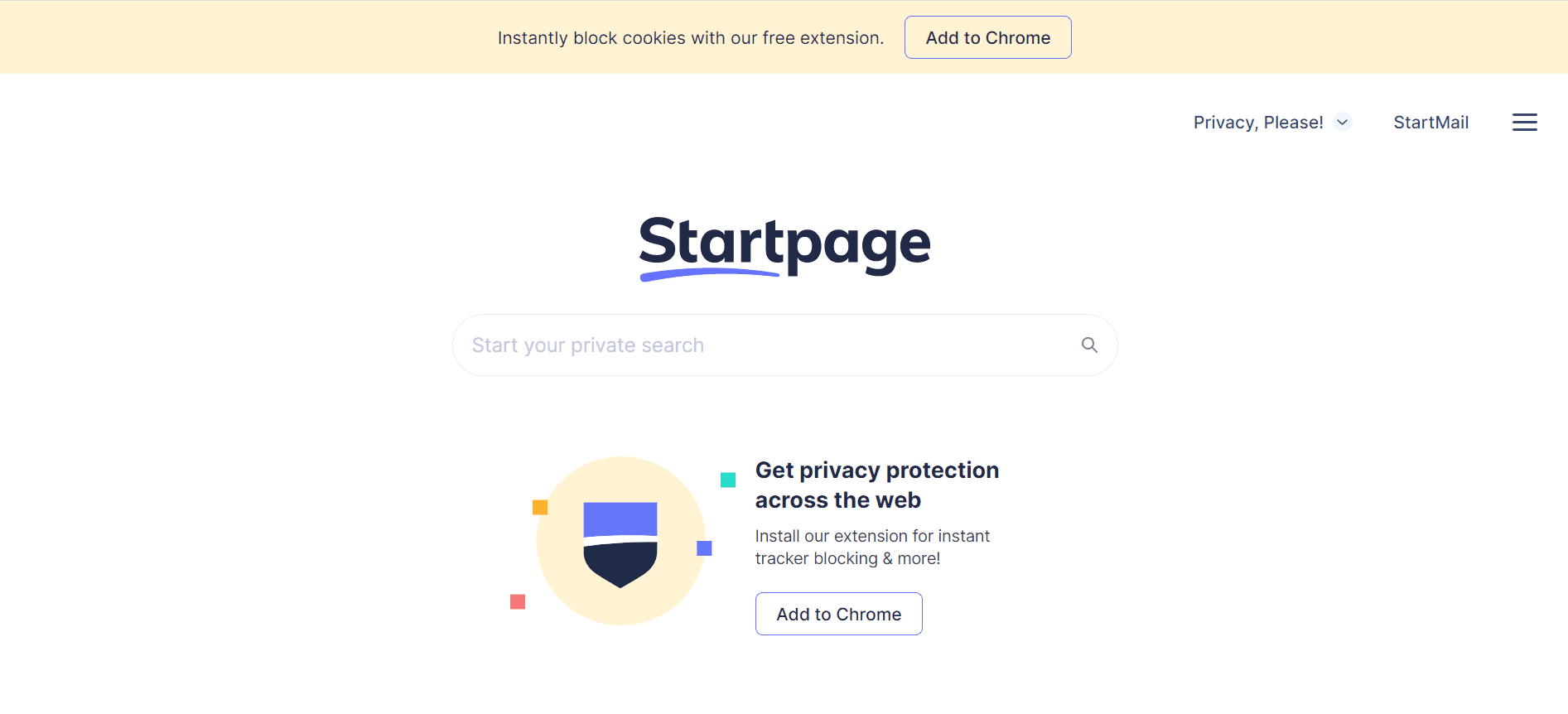This screenshot has height=714, width=1568.
Task: Select StartMail in the header navigation
Action: click(x=1430, y=122)
